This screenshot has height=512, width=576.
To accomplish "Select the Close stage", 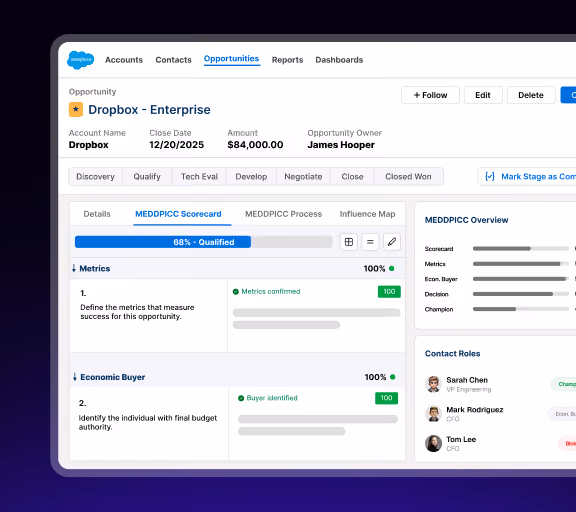I will [x=352, y=177].
